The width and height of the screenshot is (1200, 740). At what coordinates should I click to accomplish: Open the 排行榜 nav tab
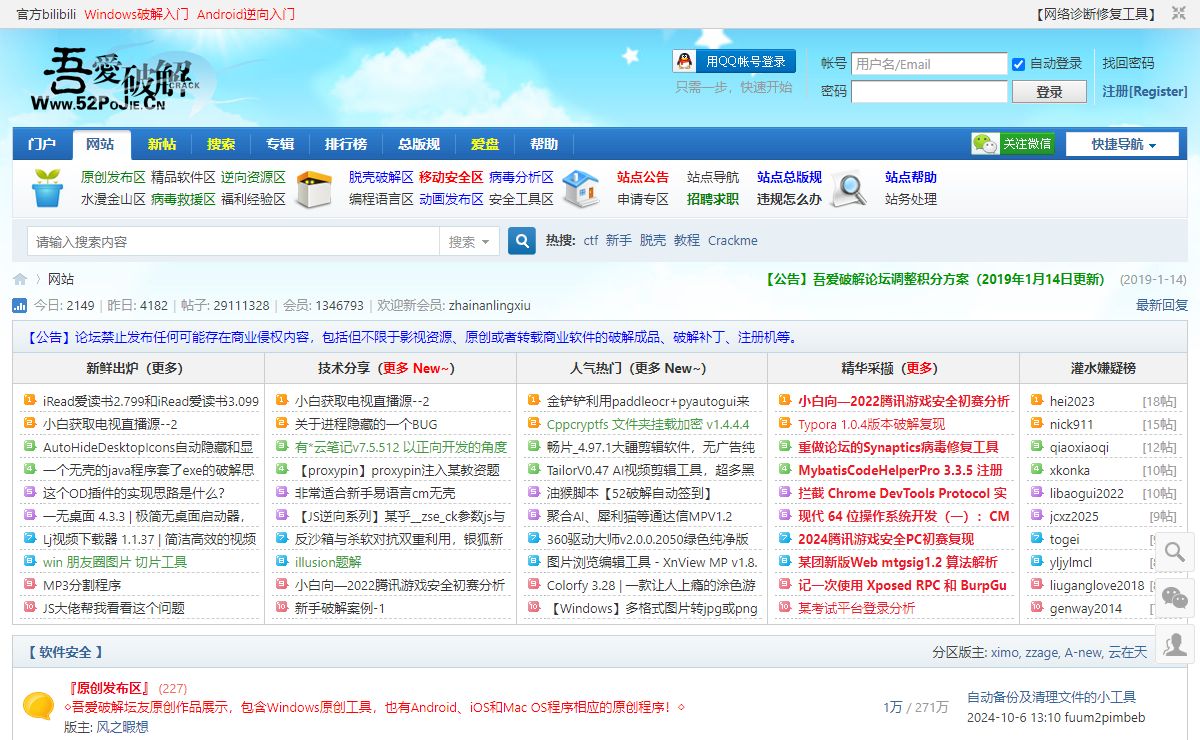(346, 144)
